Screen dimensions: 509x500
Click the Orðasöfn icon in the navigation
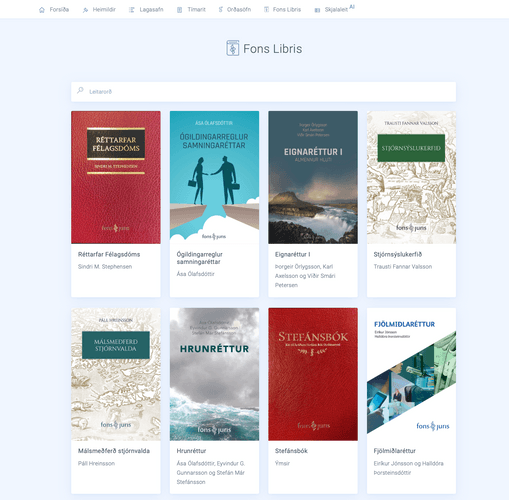point(220,10)
